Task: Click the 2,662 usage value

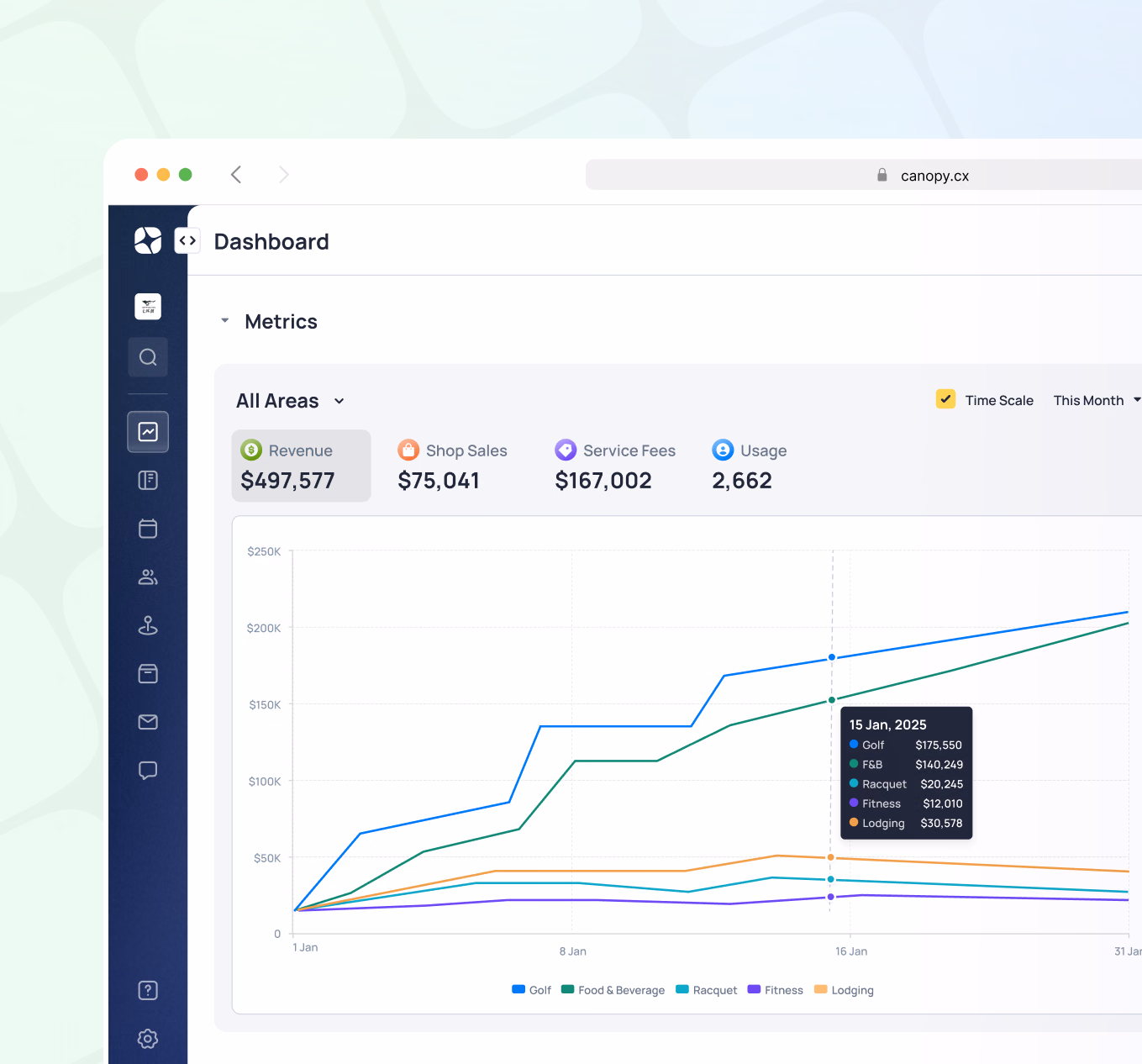Action: pos(742,481)
